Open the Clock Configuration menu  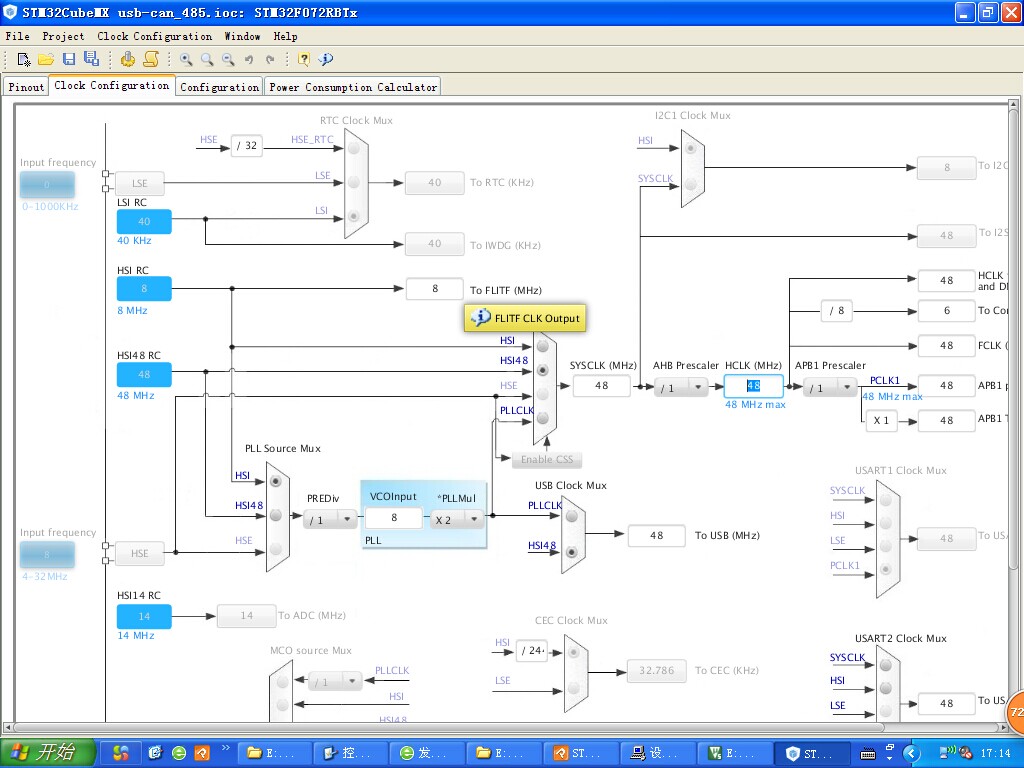155,37
